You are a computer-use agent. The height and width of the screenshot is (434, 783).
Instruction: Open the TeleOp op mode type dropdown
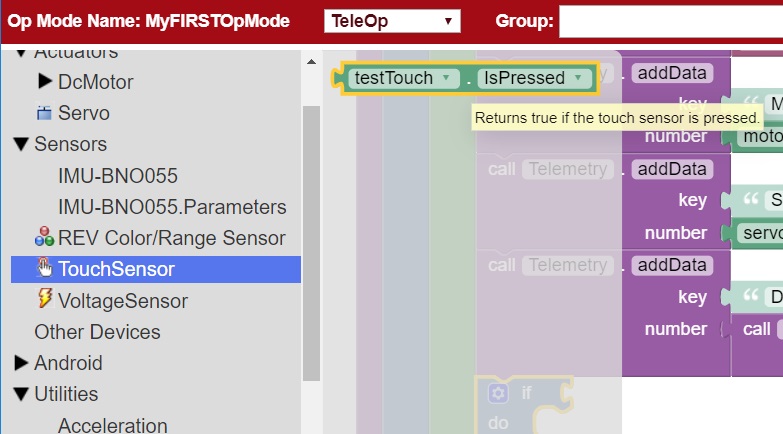click(392, 21)
